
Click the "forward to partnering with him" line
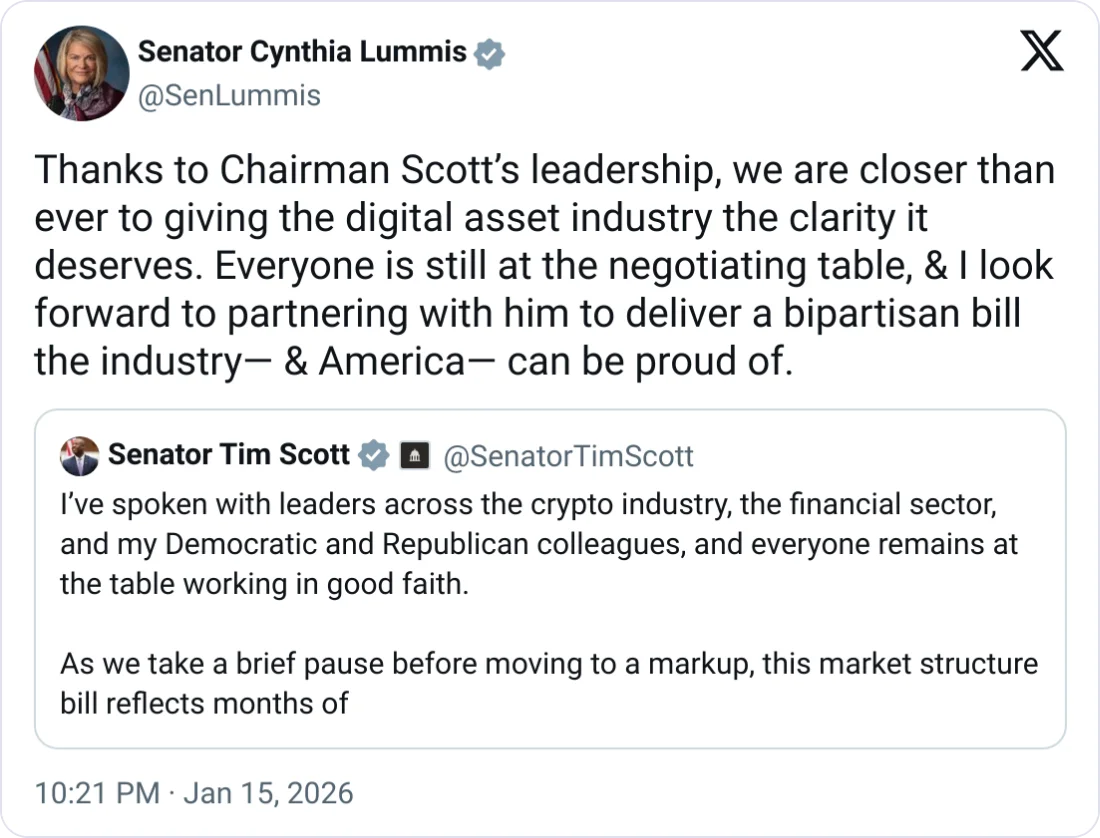[527, 314]
